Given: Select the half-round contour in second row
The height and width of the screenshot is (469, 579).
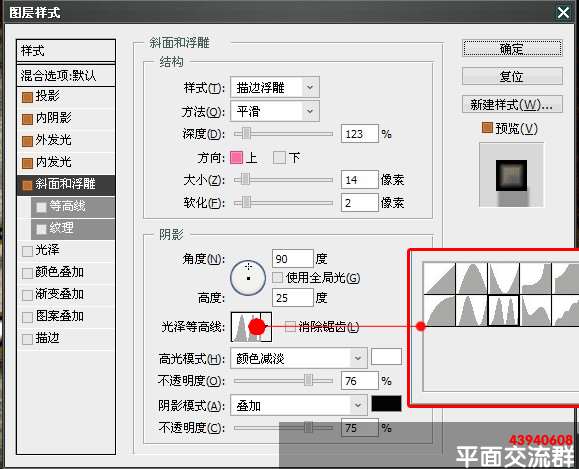Looking at the screenshot, I should 439,310.
